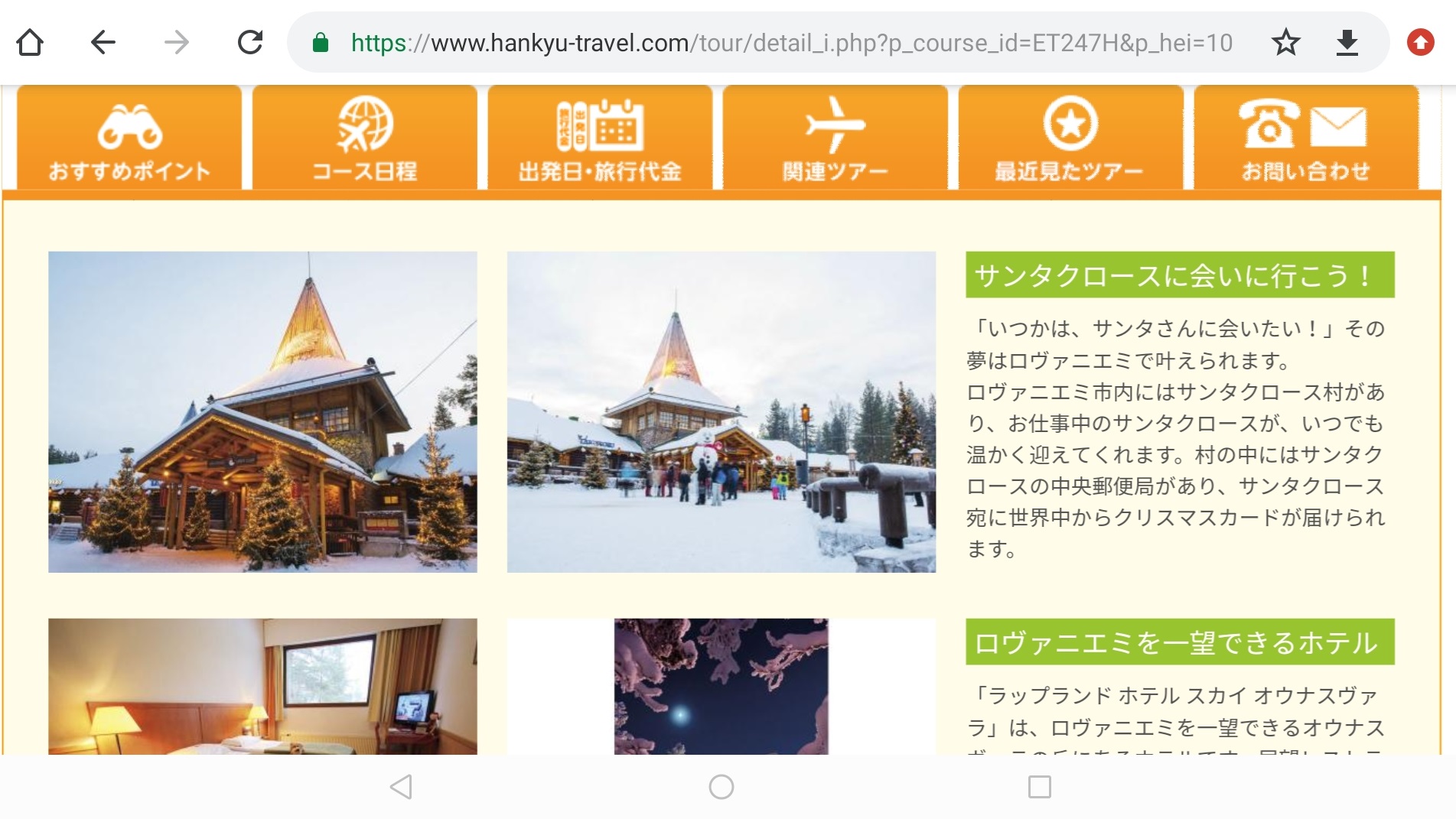Open downloads via the download arrow icon
The image size is (1456, 819).
pyautogui.click(x=1347, y=43)
